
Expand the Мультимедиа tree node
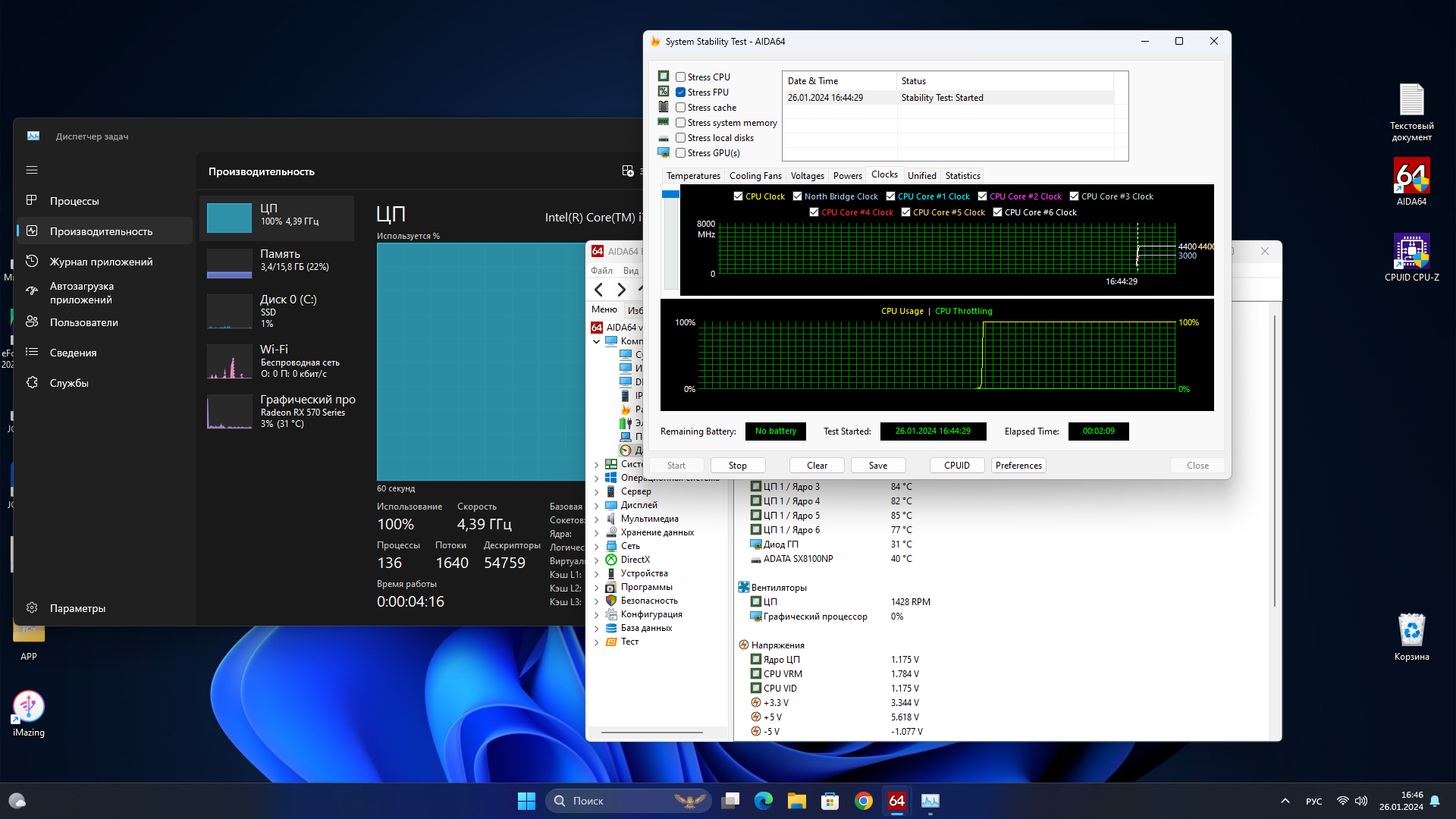click(x=596, y=519)
